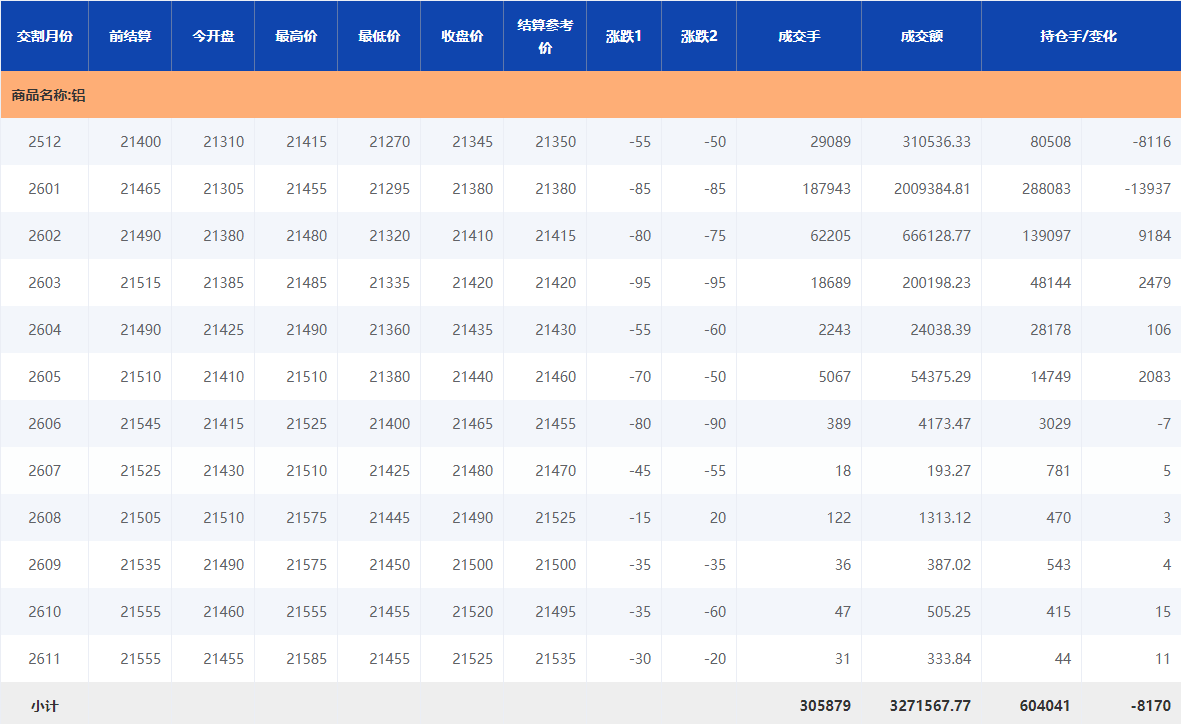The width and height of the screenshot is (1181, 724).
Task: Click the 最高价 column header
Action: pos(296,36)
